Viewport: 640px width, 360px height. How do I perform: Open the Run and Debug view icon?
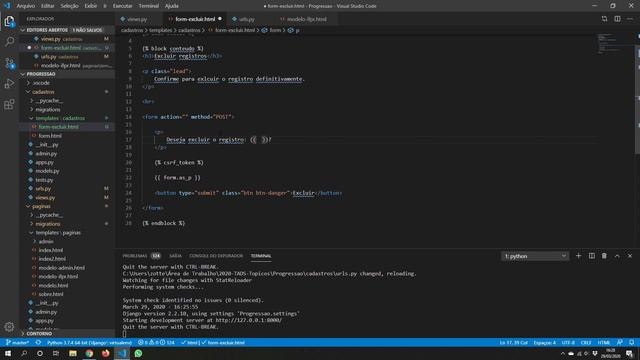(x=9, y=84)
